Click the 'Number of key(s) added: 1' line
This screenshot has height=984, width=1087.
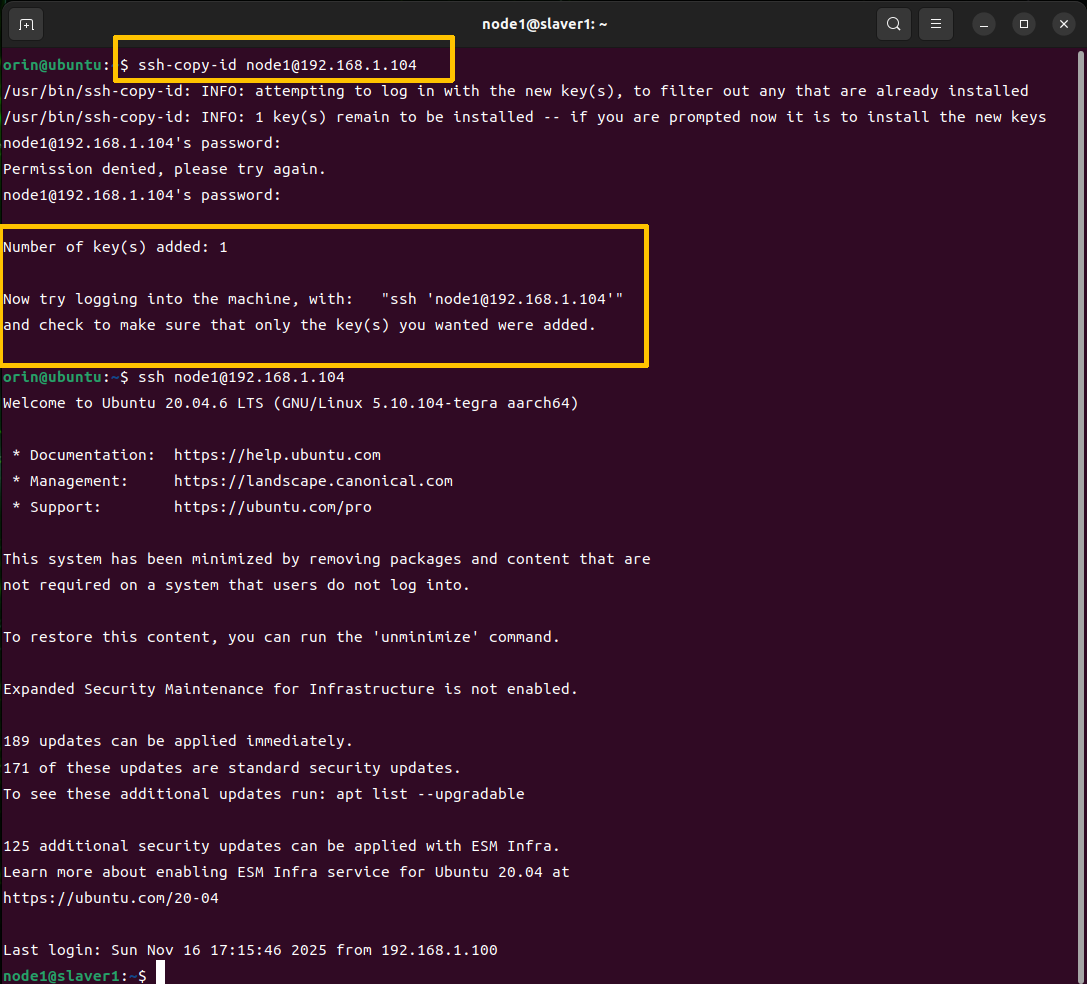point(115,247)
